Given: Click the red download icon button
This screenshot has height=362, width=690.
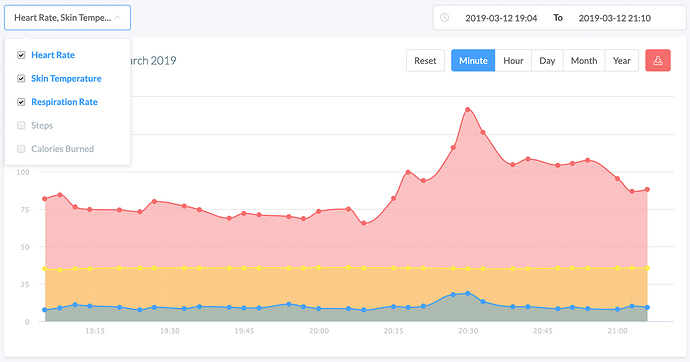Looking at the screenshot, I should pos(658,60).
